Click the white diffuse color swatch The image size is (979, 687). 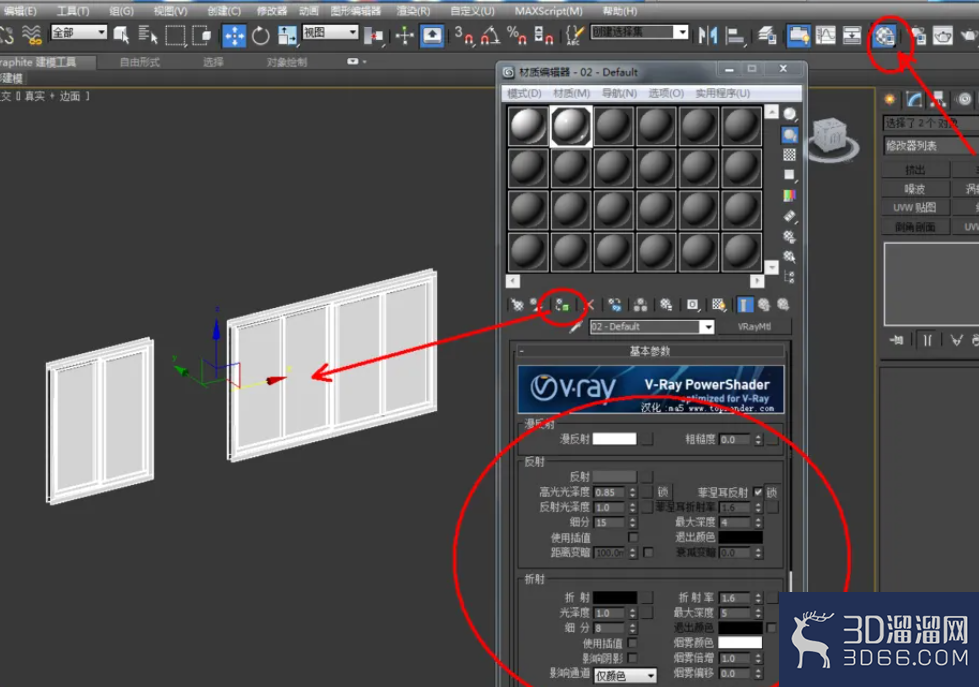(614, 439)
